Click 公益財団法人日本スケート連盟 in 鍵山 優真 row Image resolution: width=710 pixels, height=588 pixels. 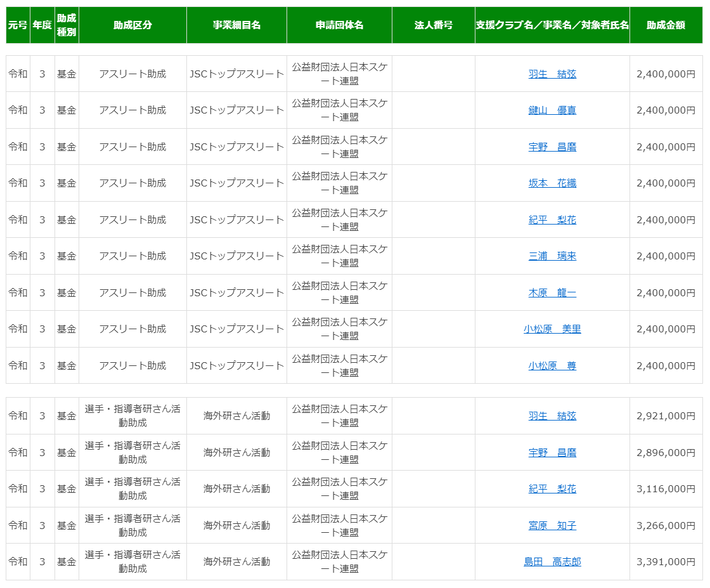tap(339, 110)
